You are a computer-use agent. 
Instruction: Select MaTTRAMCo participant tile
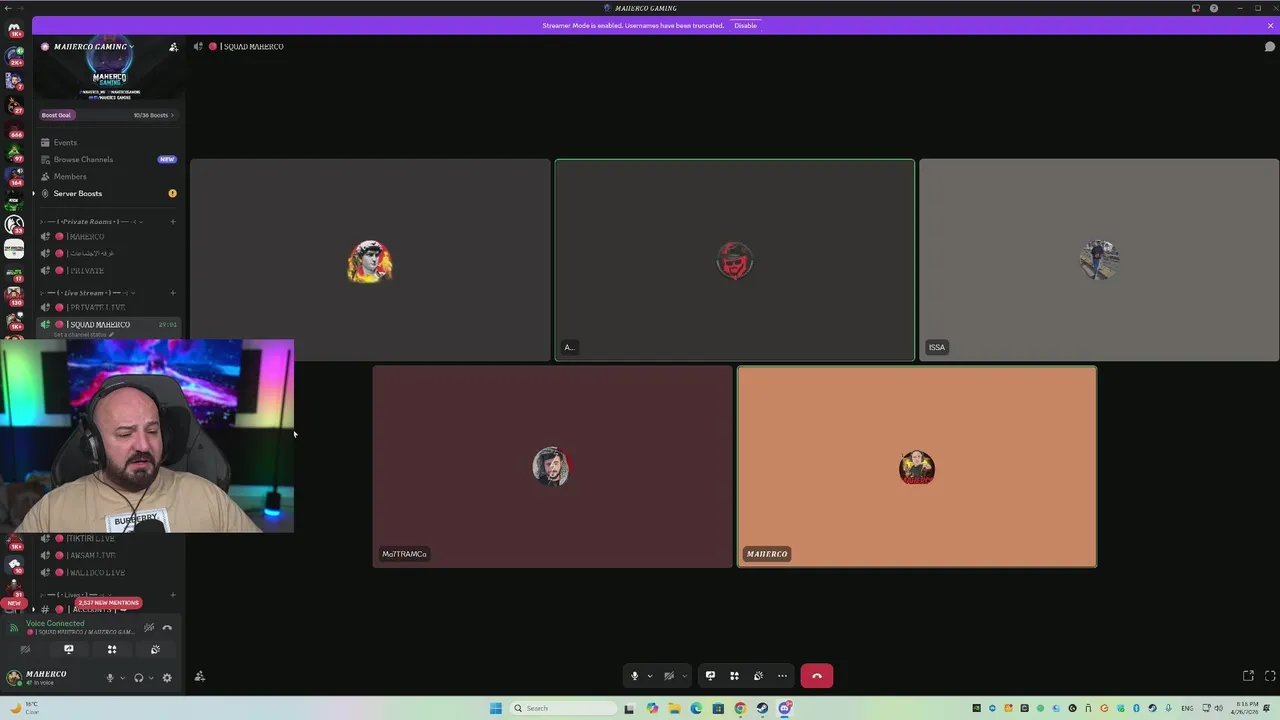tap(552, 467)
